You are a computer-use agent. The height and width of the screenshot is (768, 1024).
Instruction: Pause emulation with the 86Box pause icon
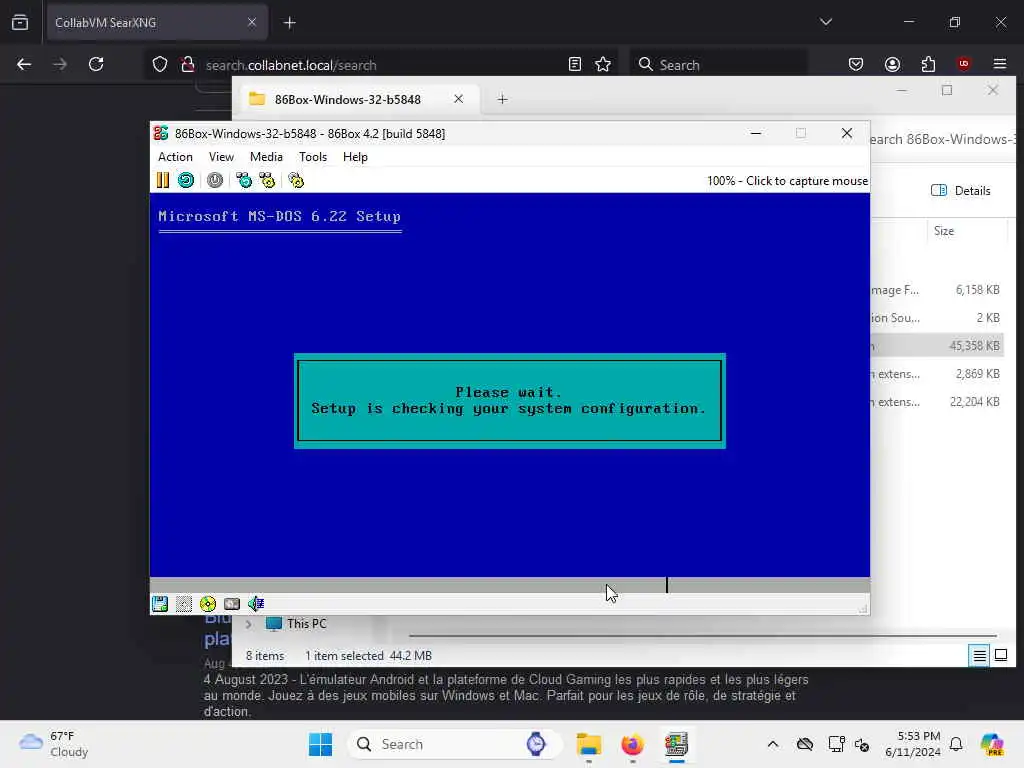163,180
